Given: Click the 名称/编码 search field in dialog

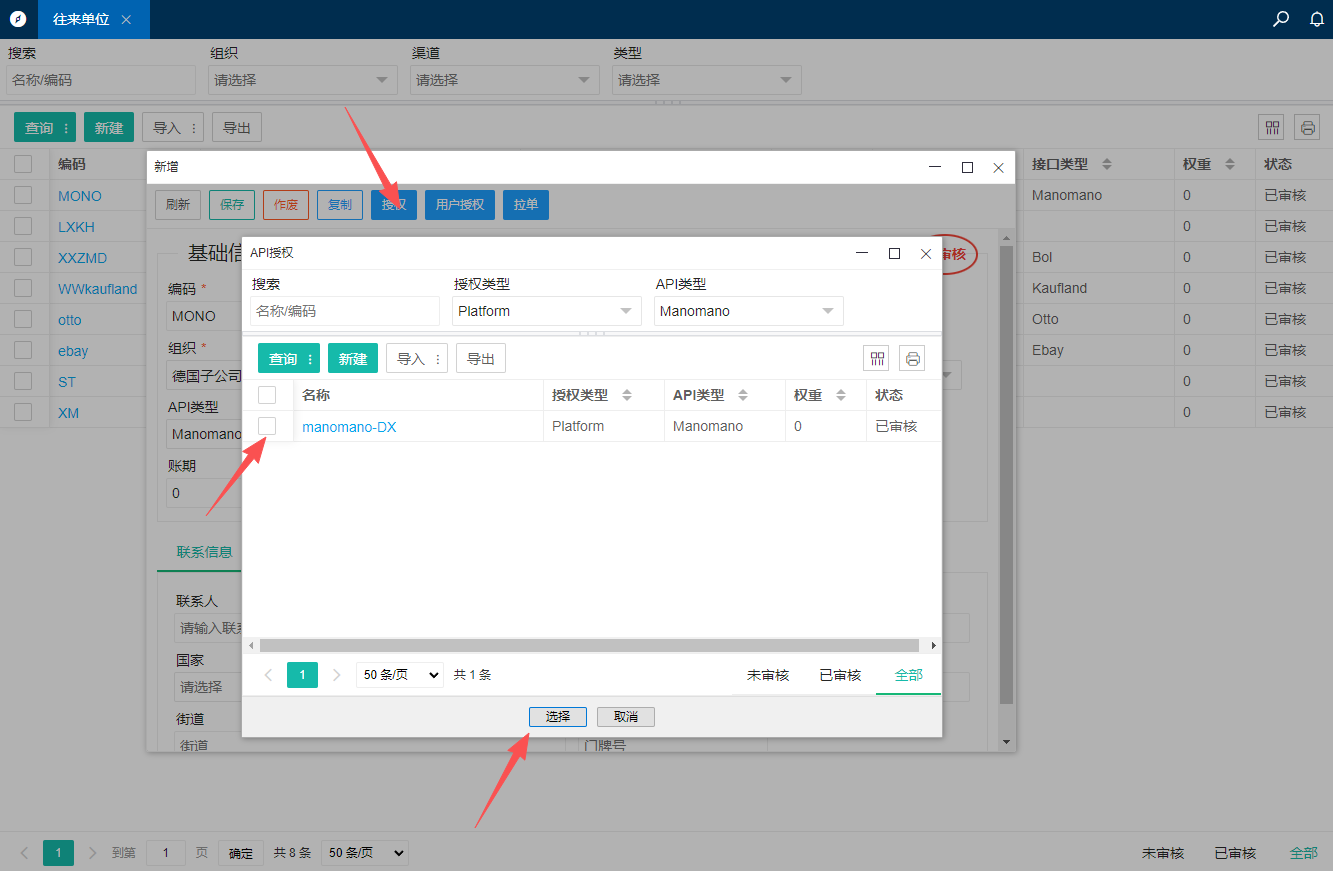Looking at the screenshot, I should pyautogui.click(x=344, y=311).
